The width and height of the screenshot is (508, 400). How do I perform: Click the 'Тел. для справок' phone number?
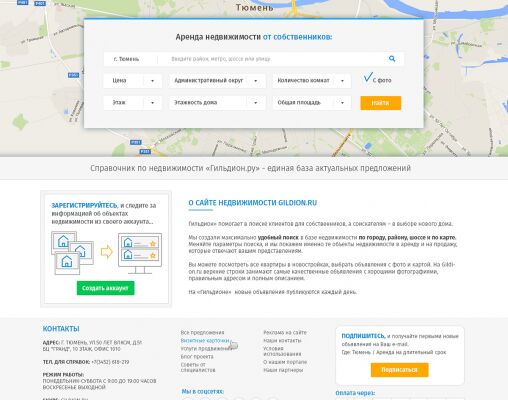point(110,362)
